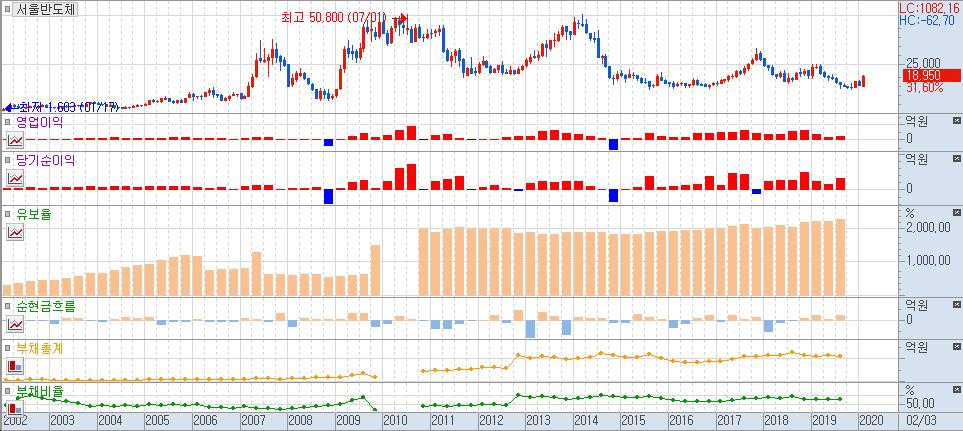Select the 순현금흐름 indicator label
The image size is (963, 431).
(45, 305)
